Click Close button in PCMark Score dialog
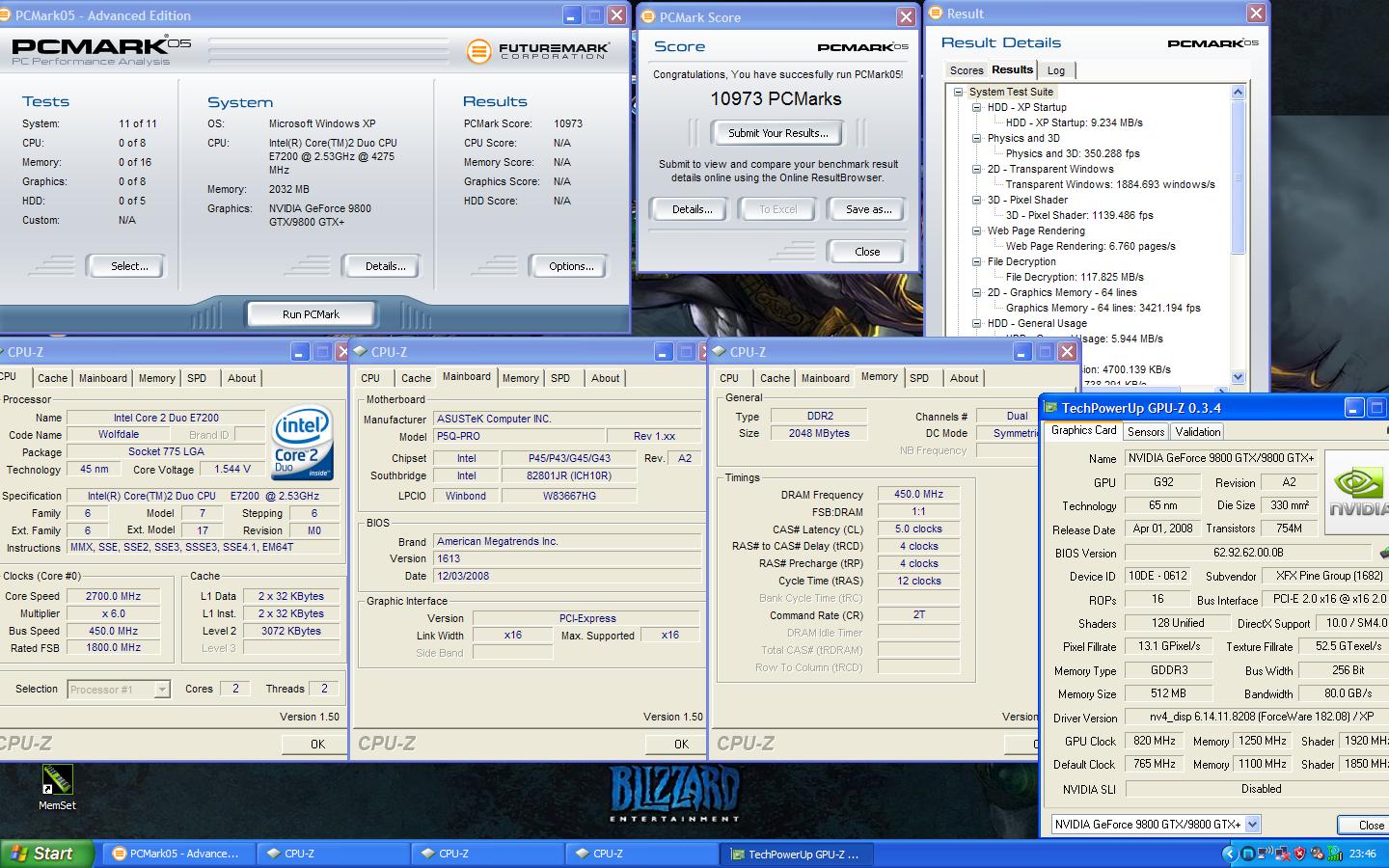 point(866,252)
